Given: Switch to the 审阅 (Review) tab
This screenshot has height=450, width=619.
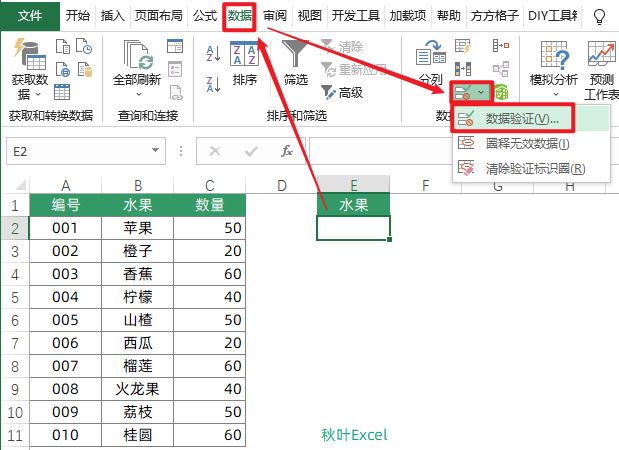Looking at the screenshot, I should 275,16.
